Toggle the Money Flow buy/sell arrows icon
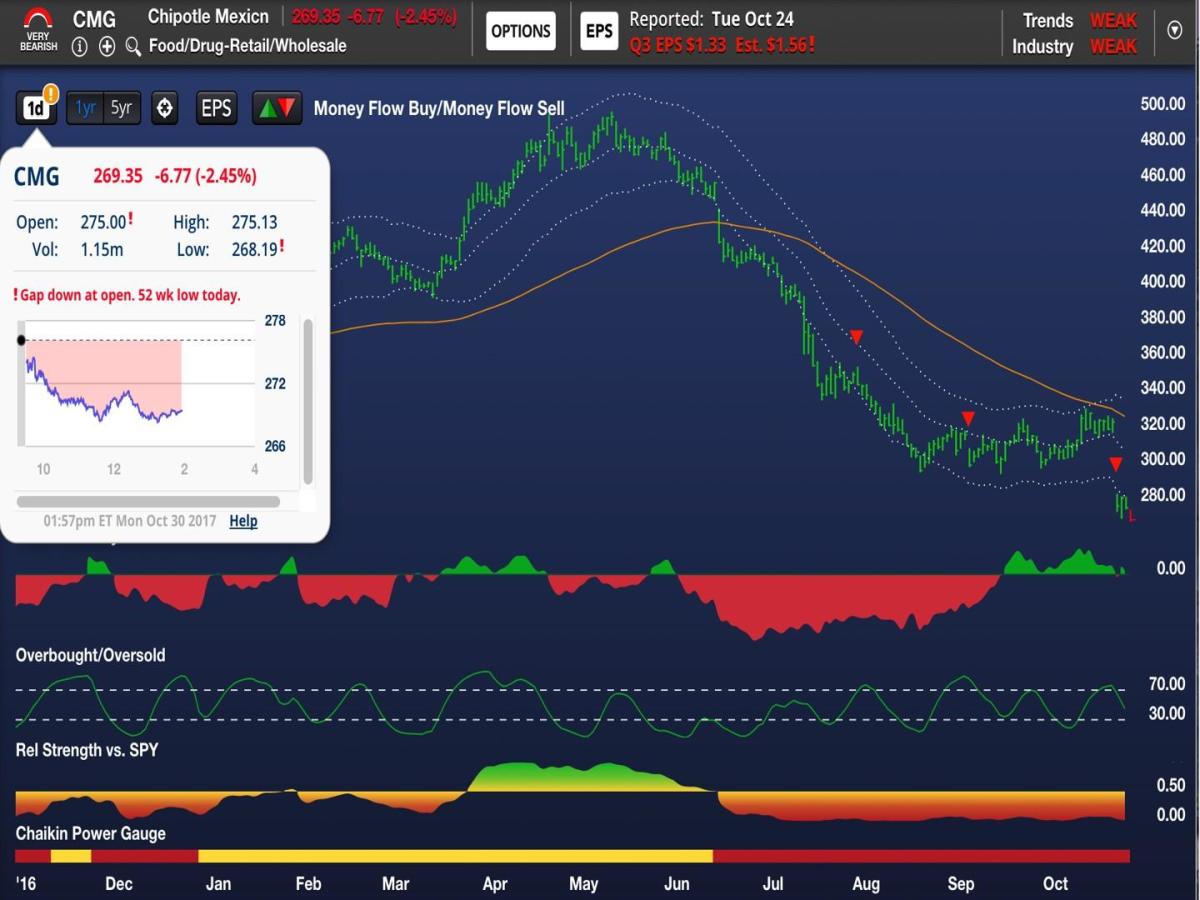The image size is (1200, 900). (277, 108)
